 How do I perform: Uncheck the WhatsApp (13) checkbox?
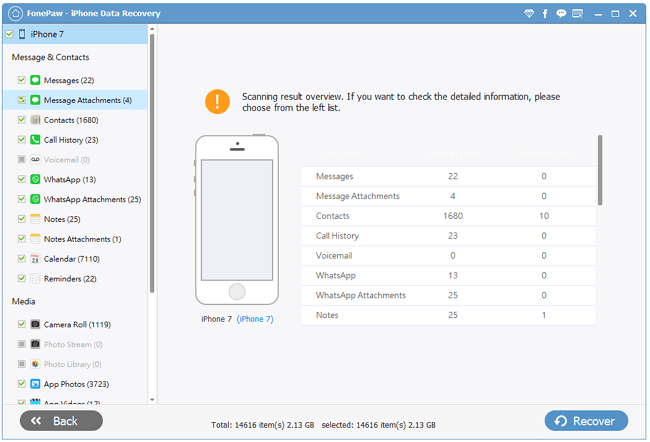22,179
